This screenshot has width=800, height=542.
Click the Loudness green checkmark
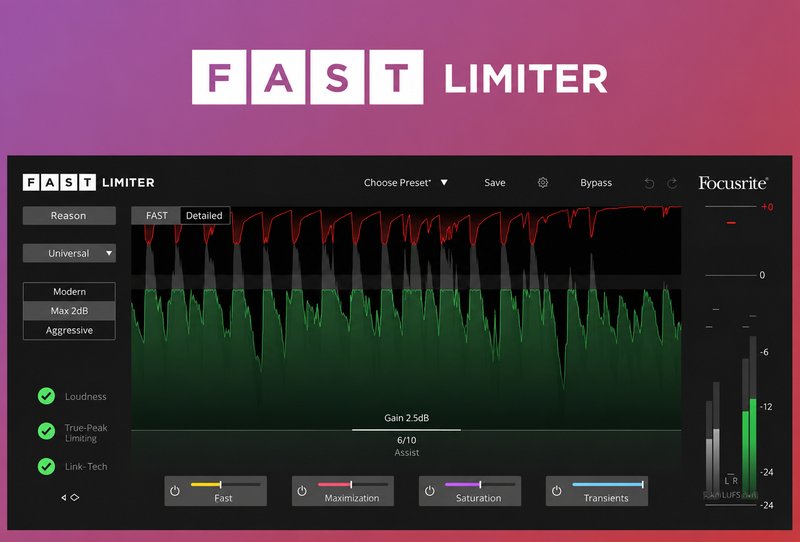46,396
